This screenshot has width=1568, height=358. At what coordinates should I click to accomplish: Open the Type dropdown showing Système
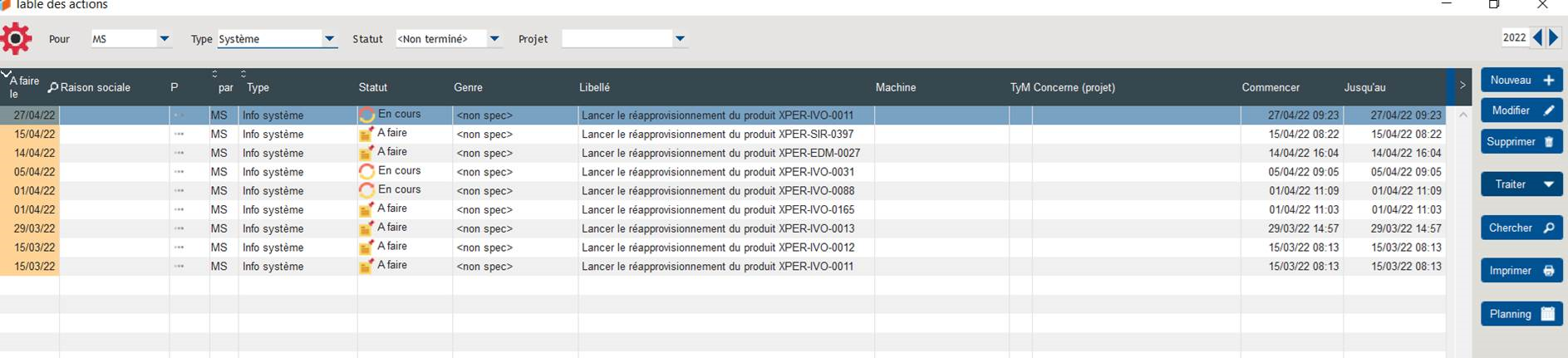click(x=329, y=39)
